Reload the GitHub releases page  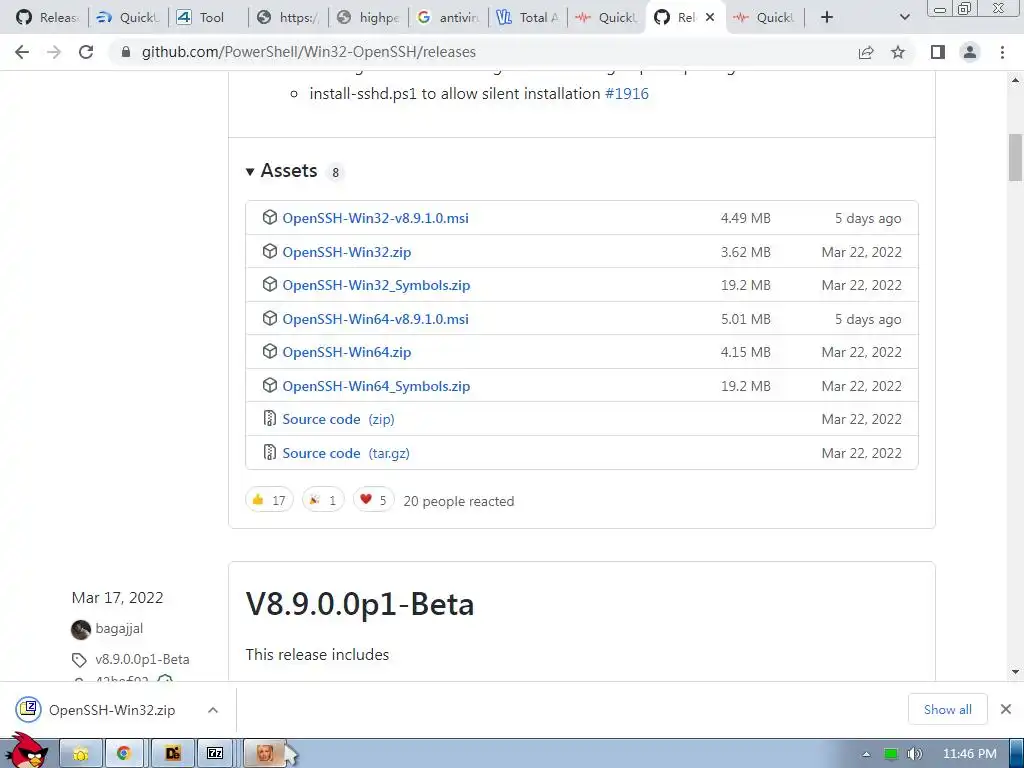(x=86, y=52)
